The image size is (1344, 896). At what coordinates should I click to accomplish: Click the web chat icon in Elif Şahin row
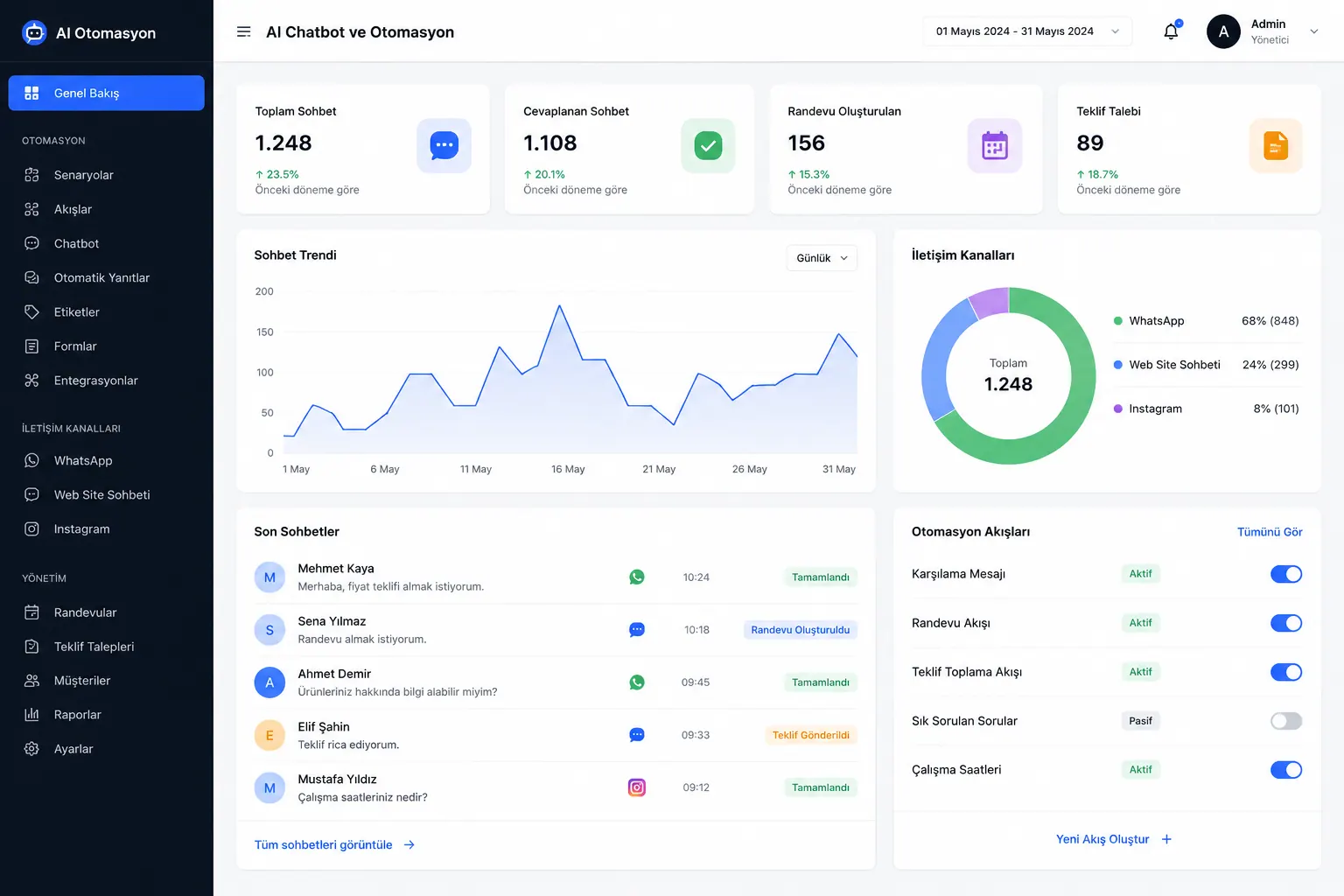[637, 735]
